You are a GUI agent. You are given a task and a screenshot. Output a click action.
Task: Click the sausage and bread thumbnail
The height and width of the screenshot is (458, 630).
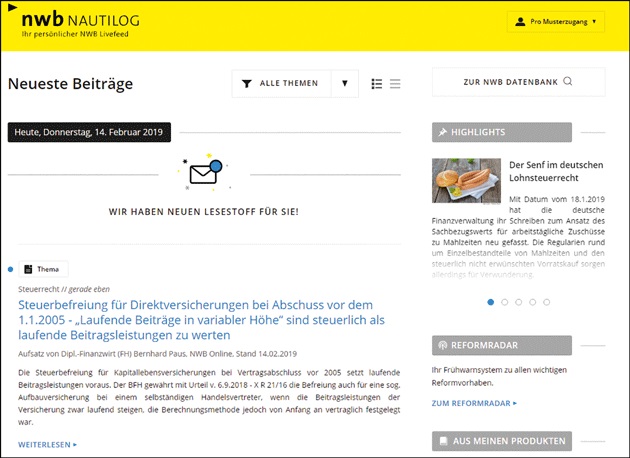pyautogui.click(x=466, y=181)
